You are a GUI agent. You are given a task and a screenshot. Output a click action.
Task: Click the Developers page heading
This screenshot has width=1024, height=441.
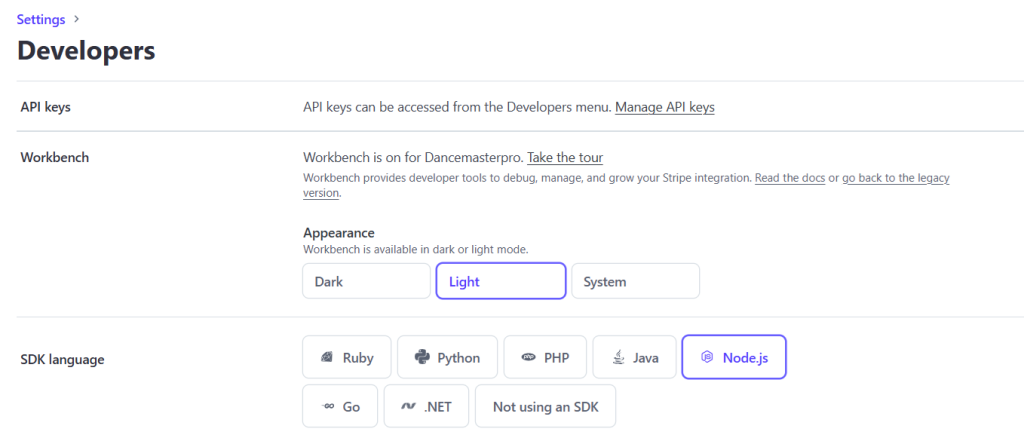coord(86,50)
